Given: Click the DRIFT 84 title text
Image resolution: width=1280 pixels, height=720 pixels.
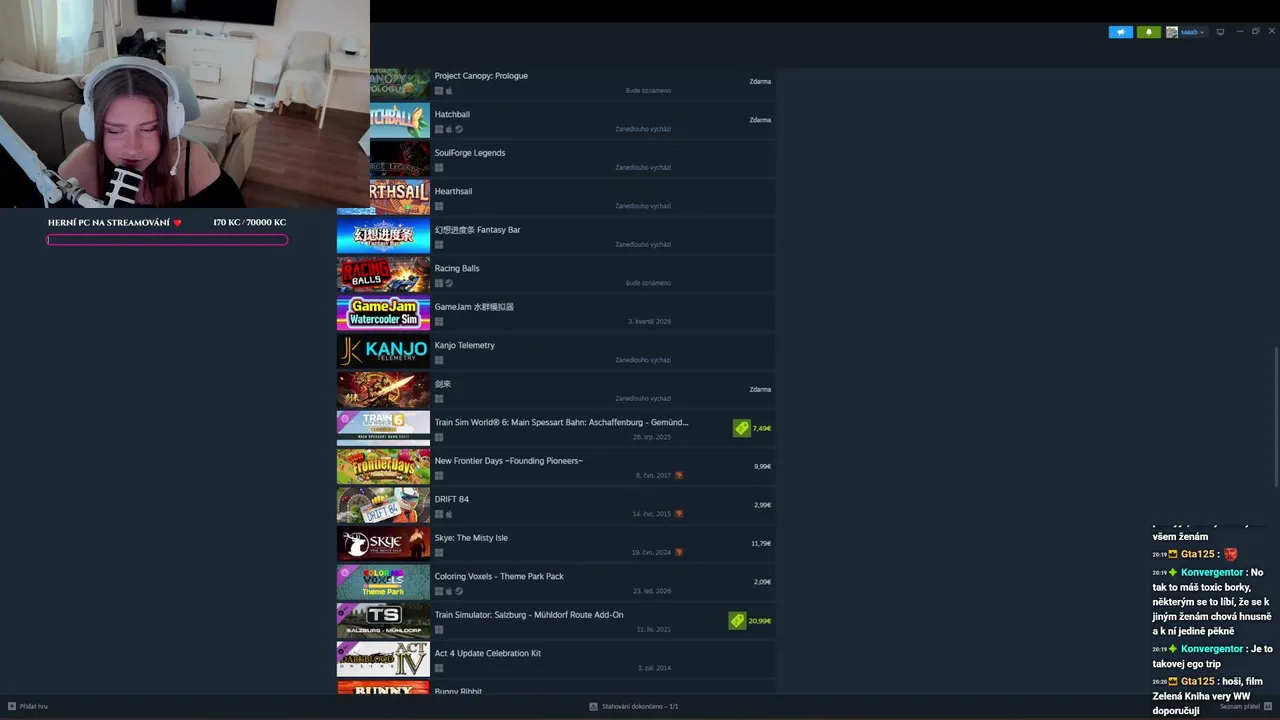Looking at the screenshot, I should 451,499.
